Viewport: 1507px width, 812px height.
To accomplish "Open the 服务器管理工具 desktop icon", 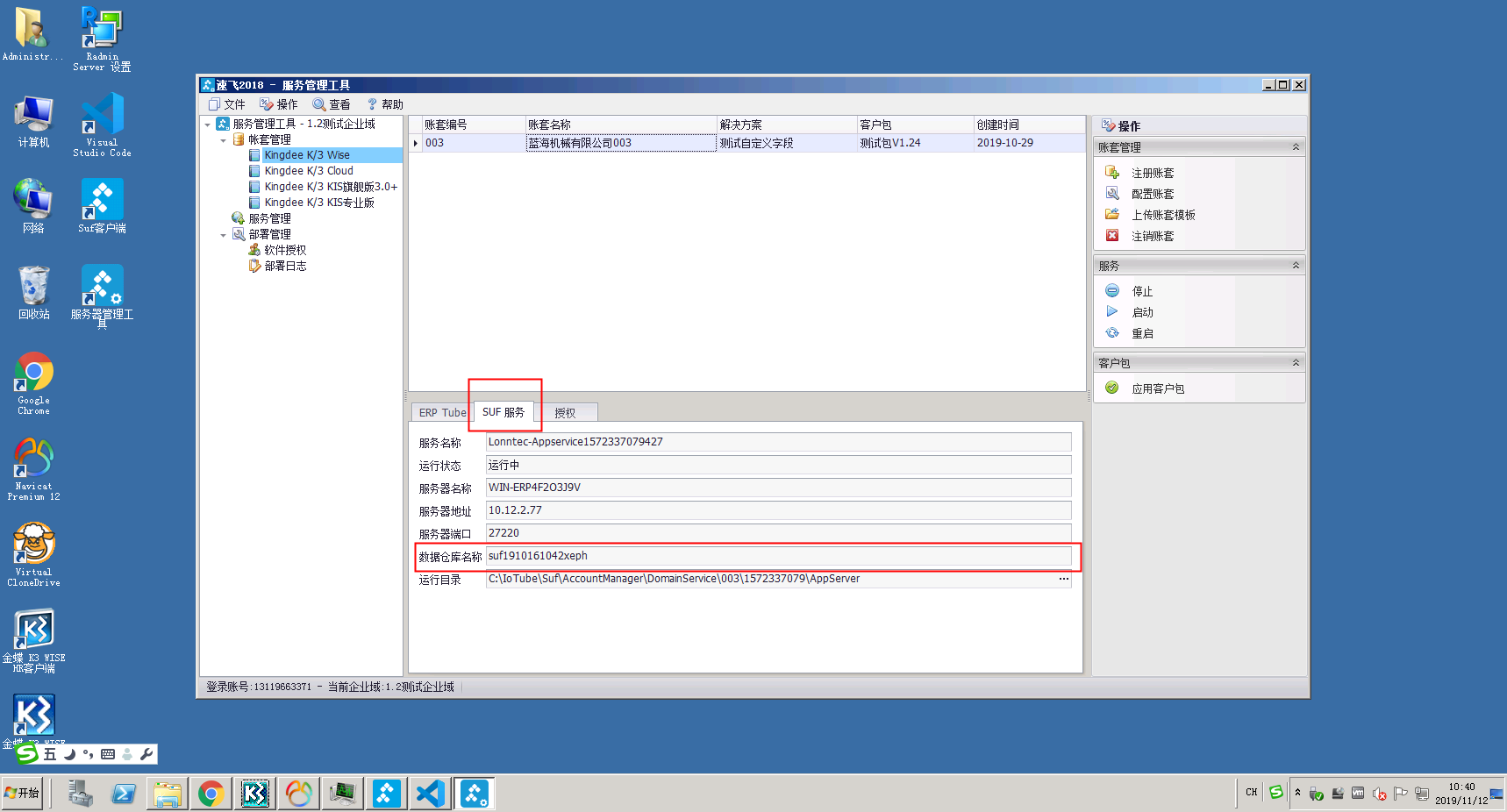I will coord(102,296).
